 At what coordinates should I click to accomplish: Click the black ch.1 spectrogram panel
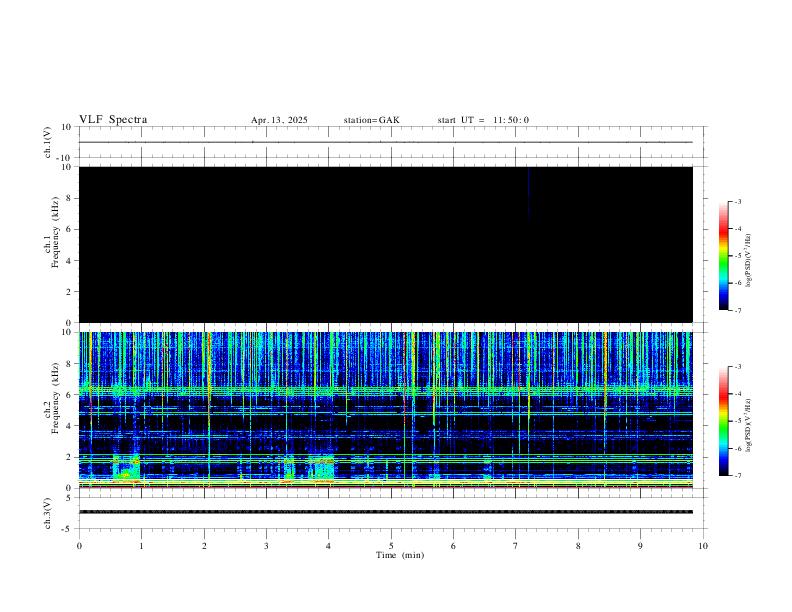pos(386,244)
